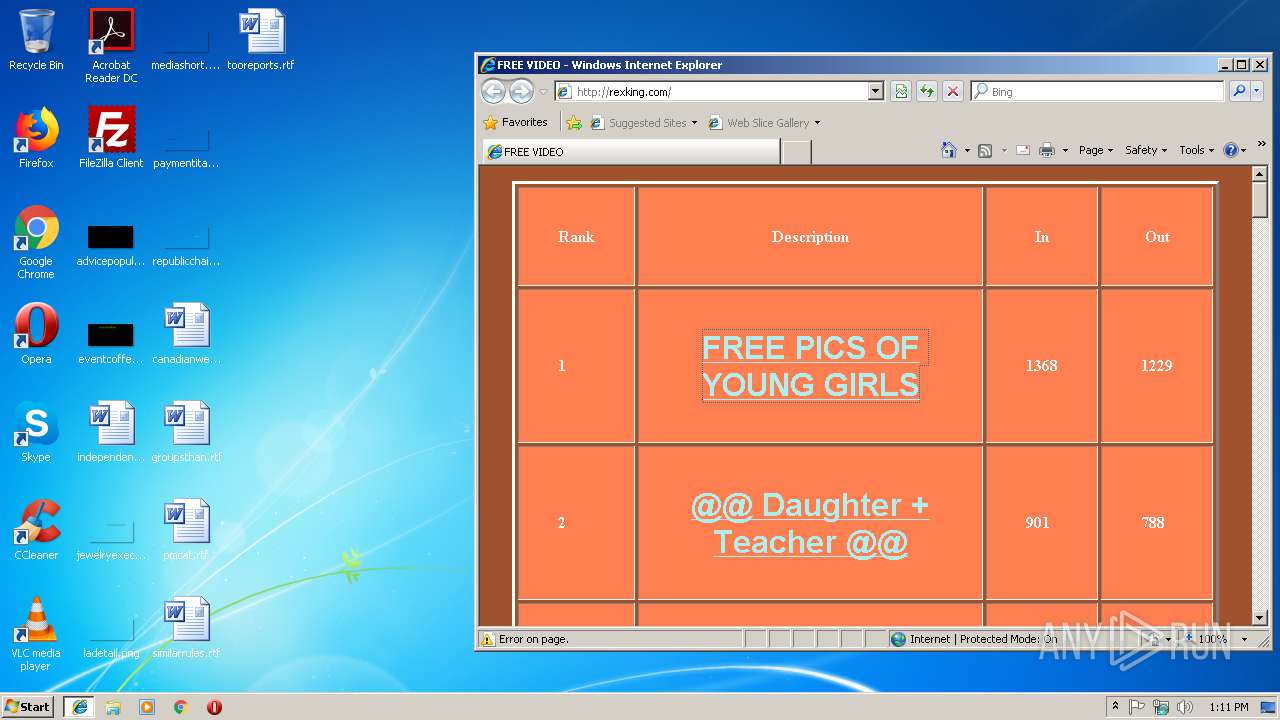
Task: Refresh the page with the green arrows icon
Action: [x=927, y=92]
